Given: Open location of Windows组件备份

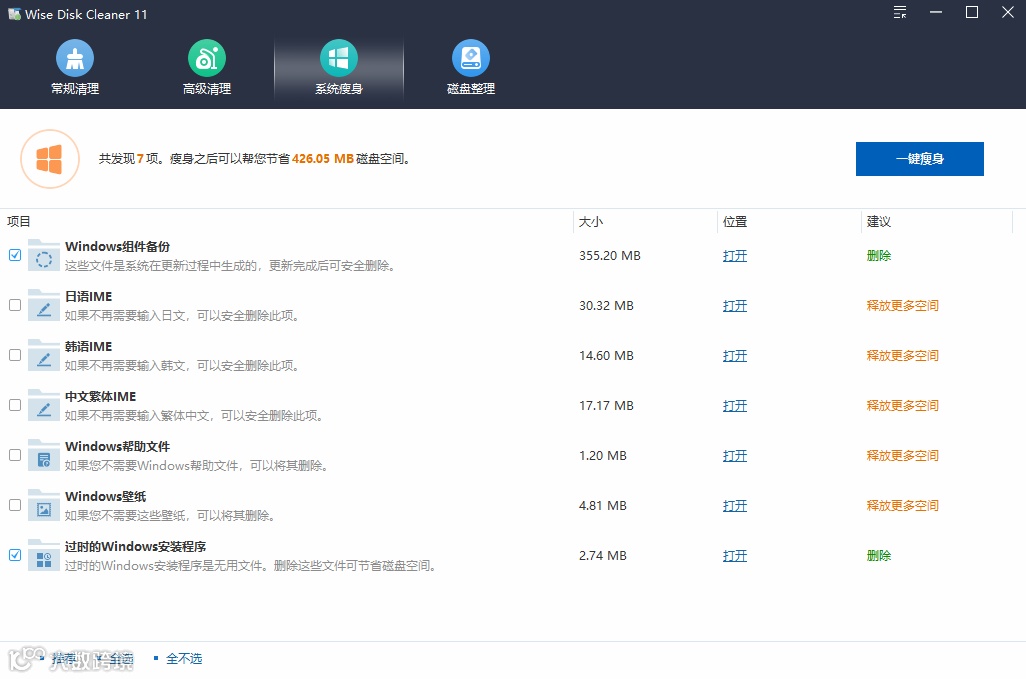Looking at the screenshot, I should click(x=735, y=256).
